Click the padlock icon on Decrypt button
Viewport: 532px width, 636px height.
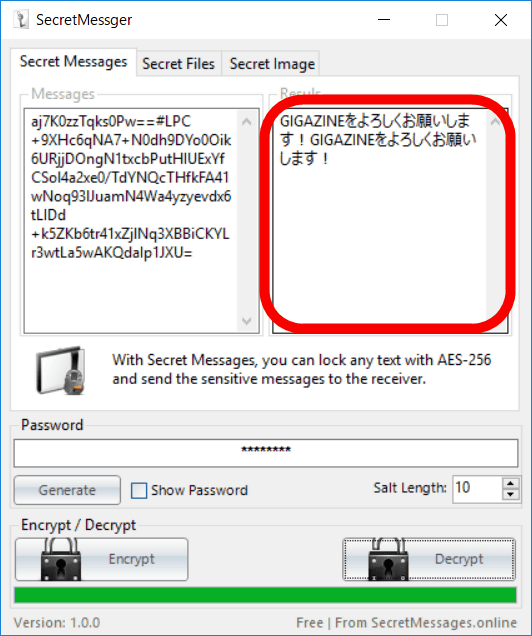(x=388, y=560)
